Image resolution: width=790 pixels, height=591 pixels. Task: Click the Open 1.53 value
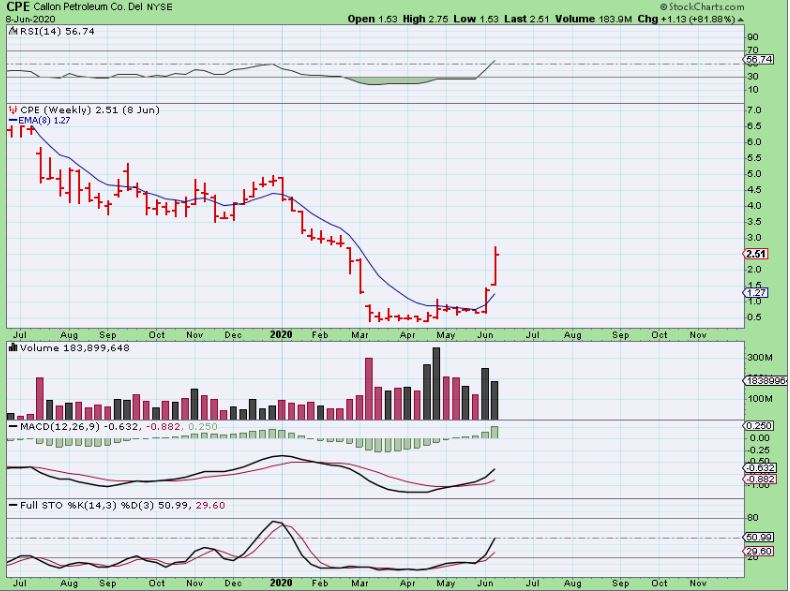coord(372,19)
